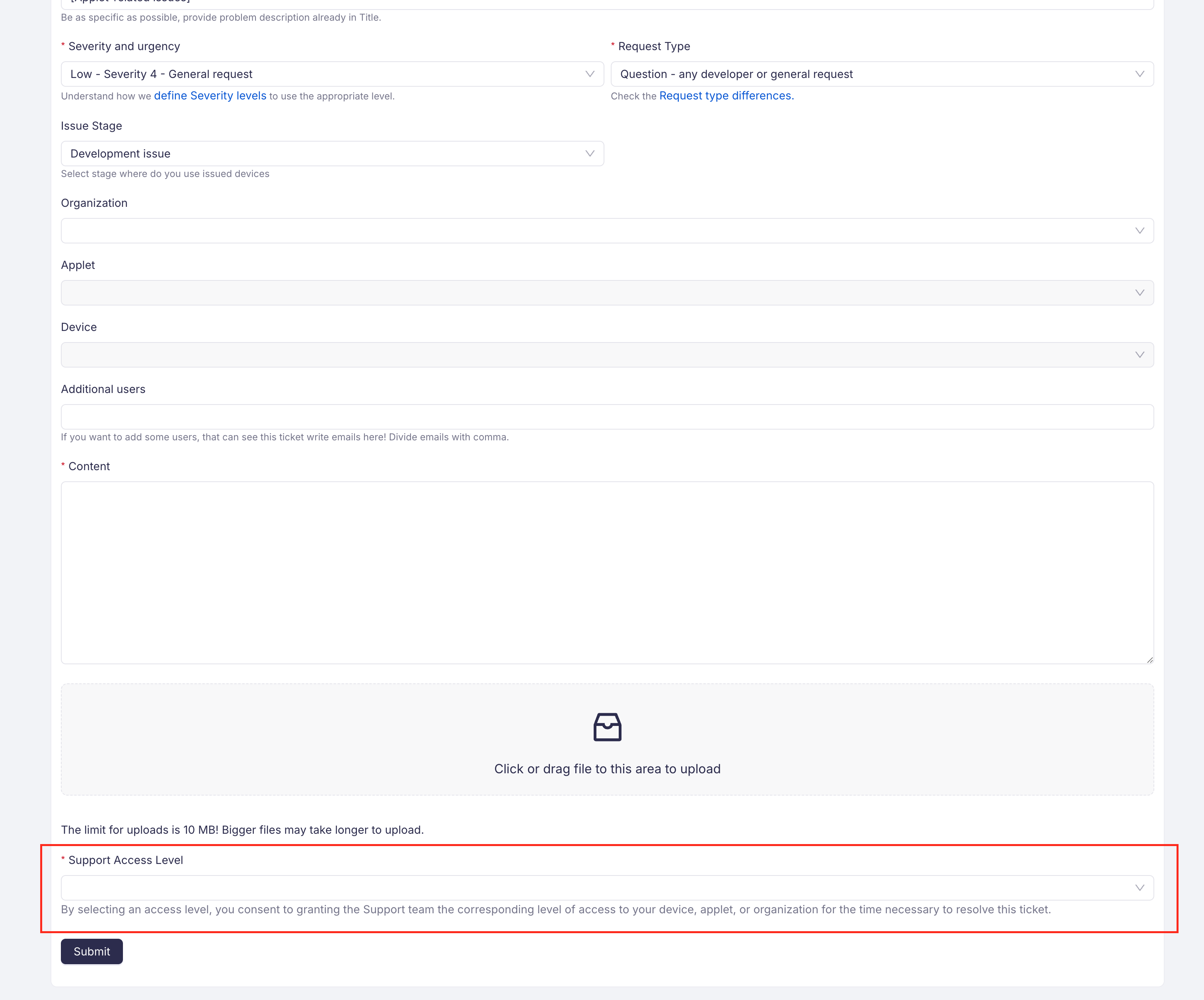Click the drag-and-drop upload area
This screenshot has height=1000, width=1204.
pos(607,739)
